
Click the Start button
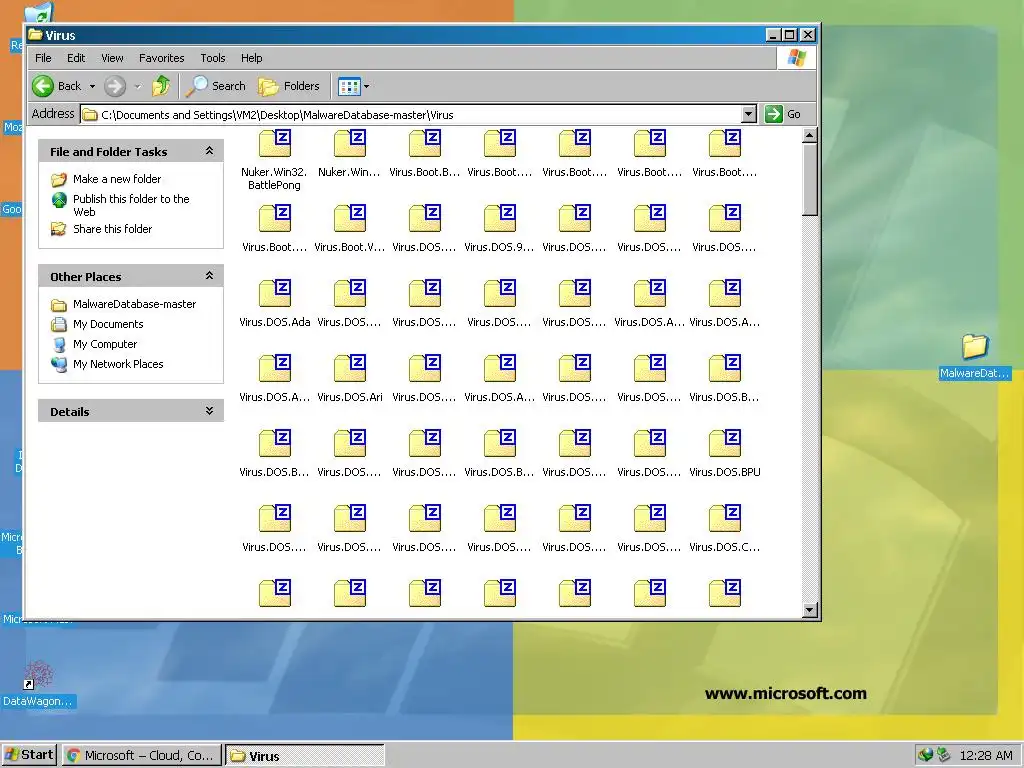coord(29,755)
